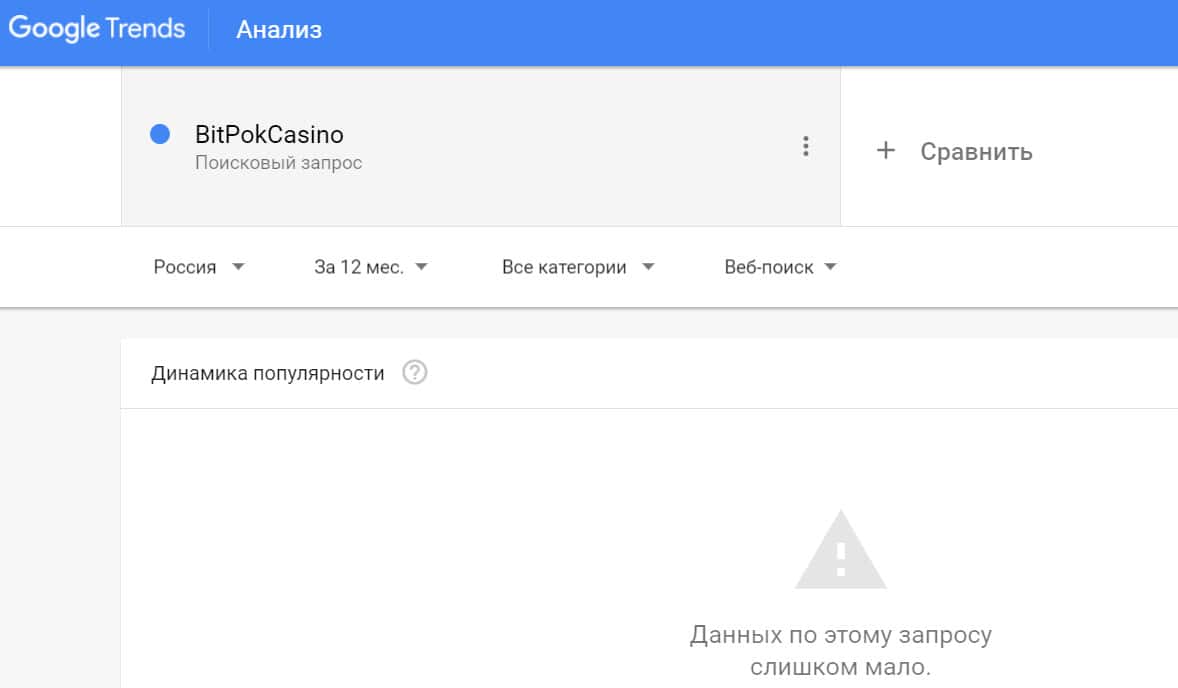1178x688 pixels.
Task: Click the blue dot beside BitPokCasino
Action: [x=159, y=134]
